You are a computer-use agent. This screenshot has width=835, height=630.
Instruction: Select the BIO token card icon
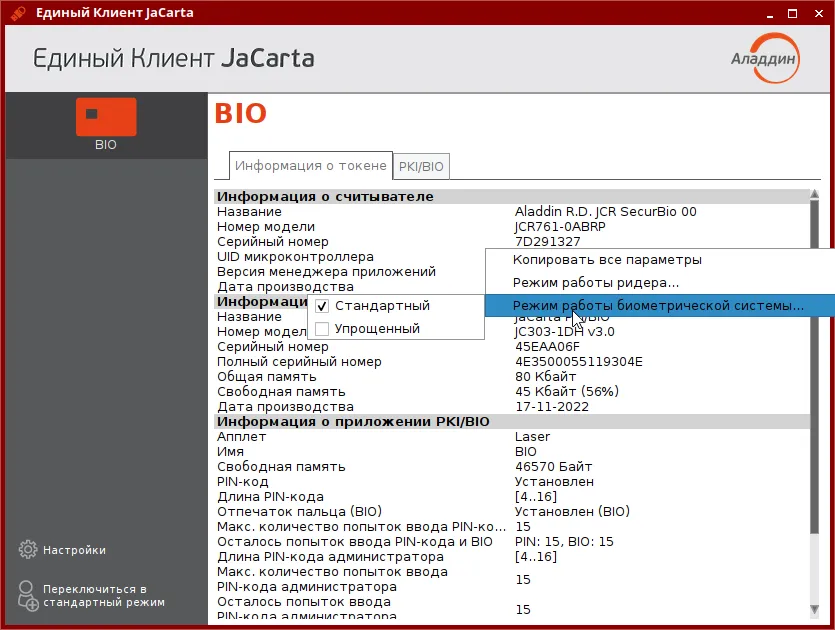pos(106,117)
